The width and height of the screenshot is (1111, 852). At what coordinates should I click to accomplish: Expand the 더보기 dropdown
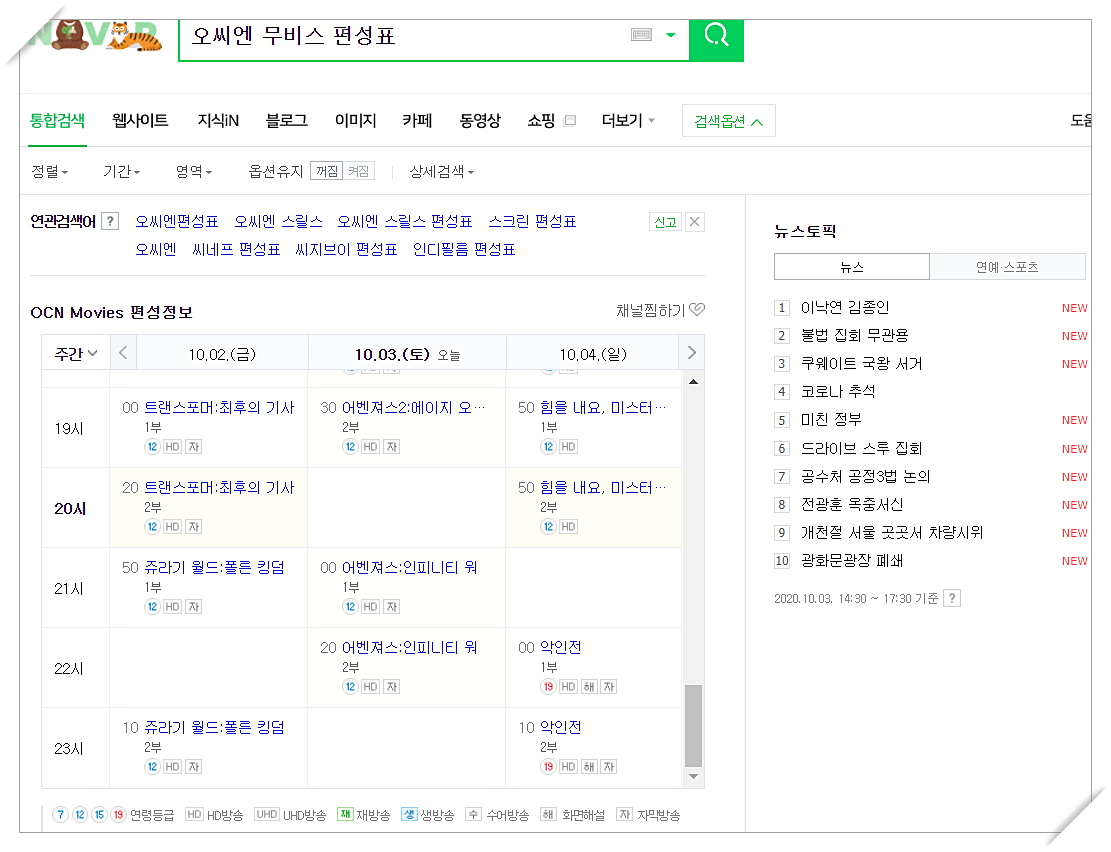tap(628, 120)
